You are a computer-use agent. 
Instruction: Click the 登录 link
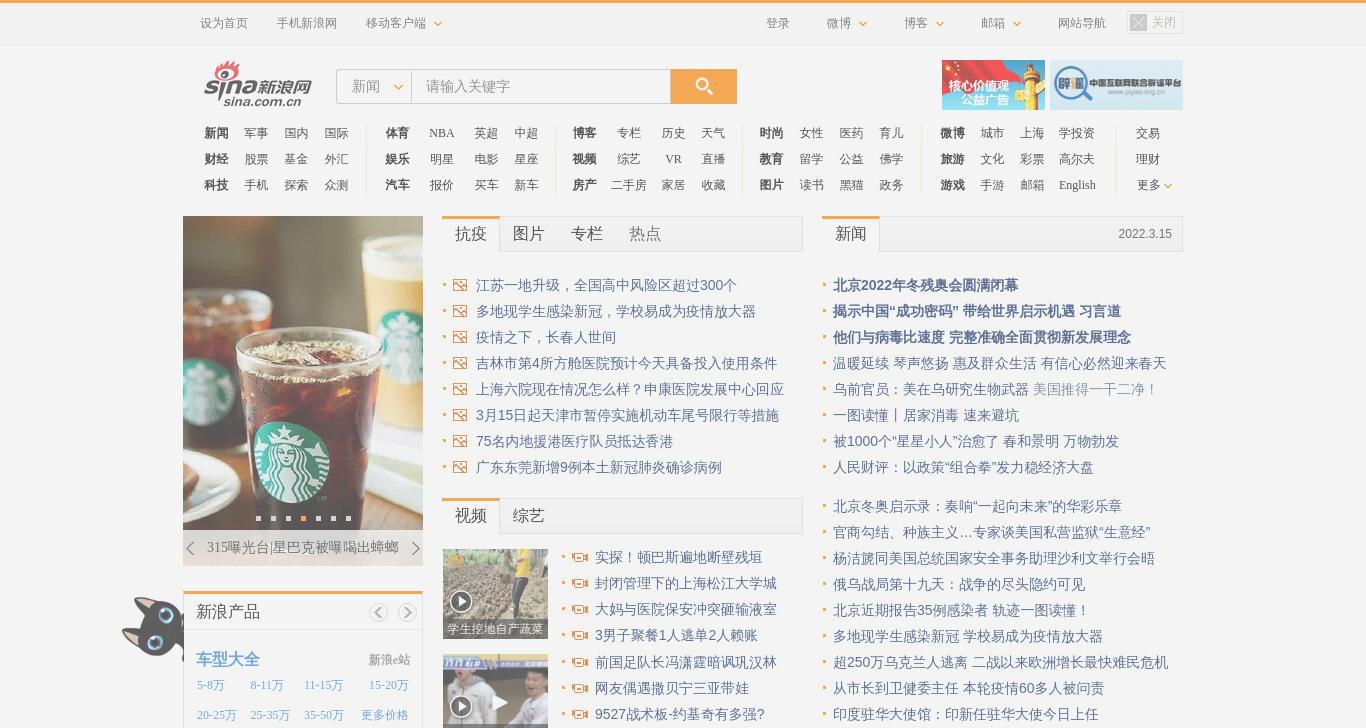pyautogui.click(x=778, y=23)
